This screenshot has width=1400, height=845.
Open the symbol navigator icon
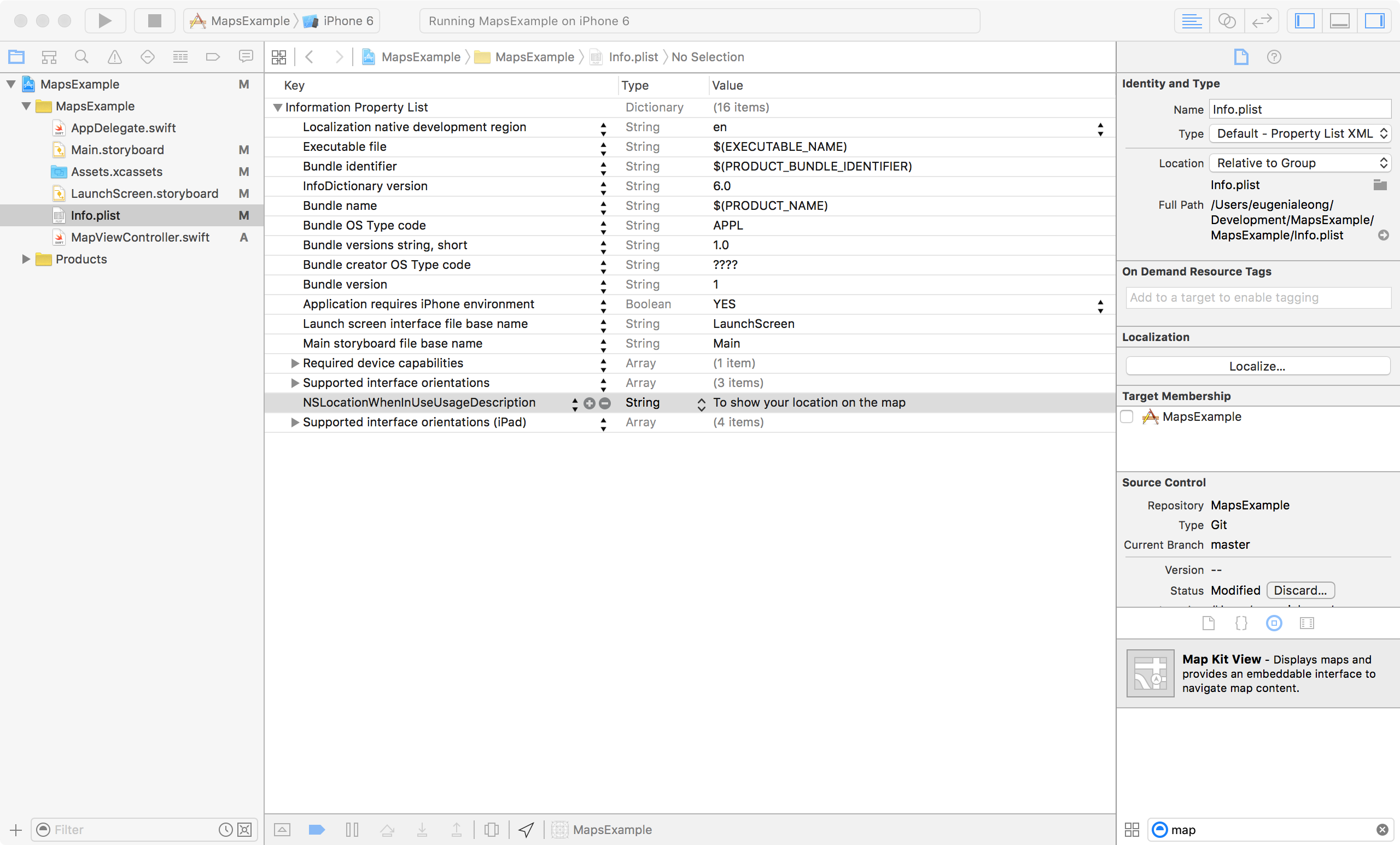tap(49, 57)
